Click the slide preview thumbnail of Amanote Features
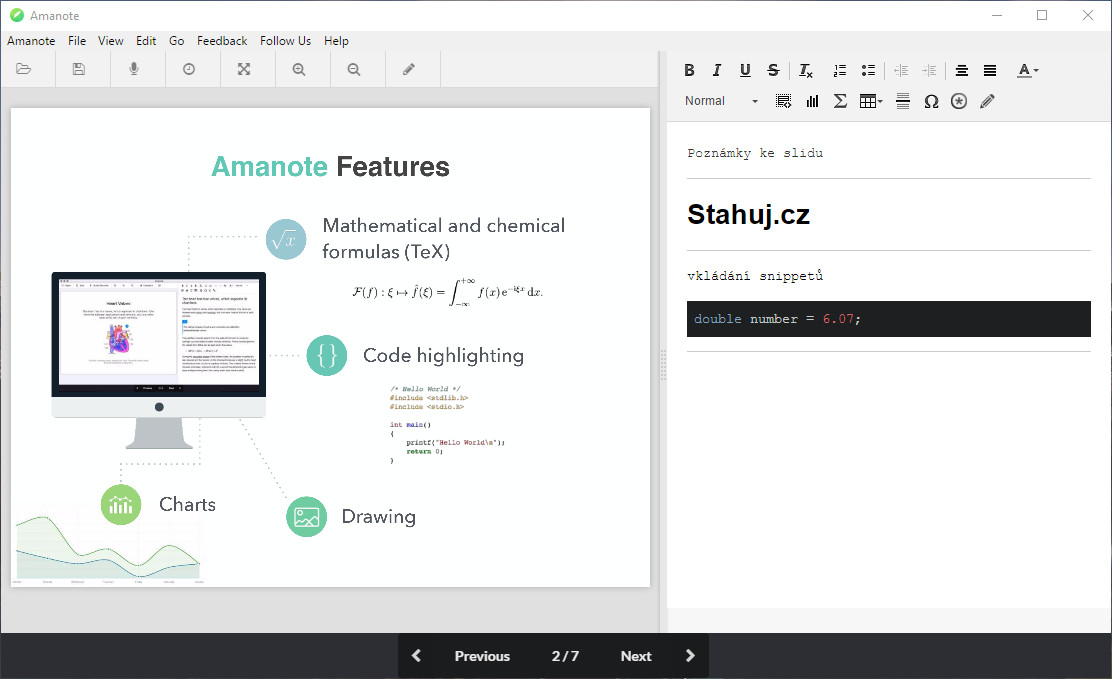1112x679 pixels. coord(330,348)
